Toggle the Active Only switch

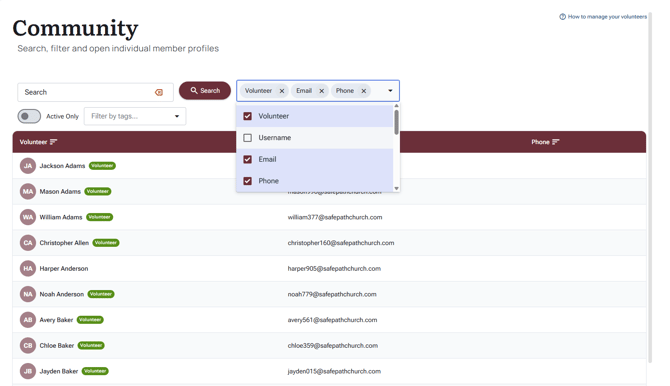(x=29, y=116)
